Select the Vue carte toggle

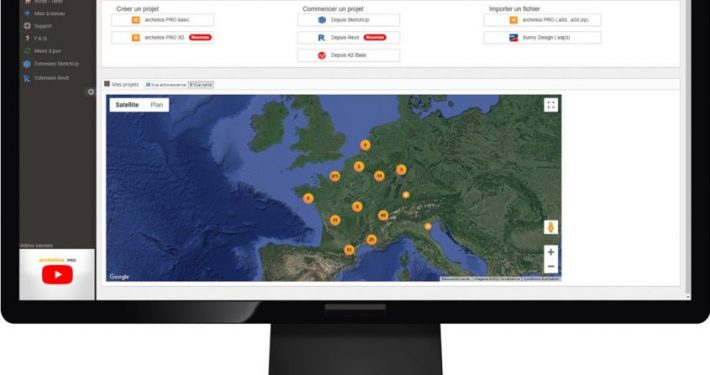pos(201,85)
